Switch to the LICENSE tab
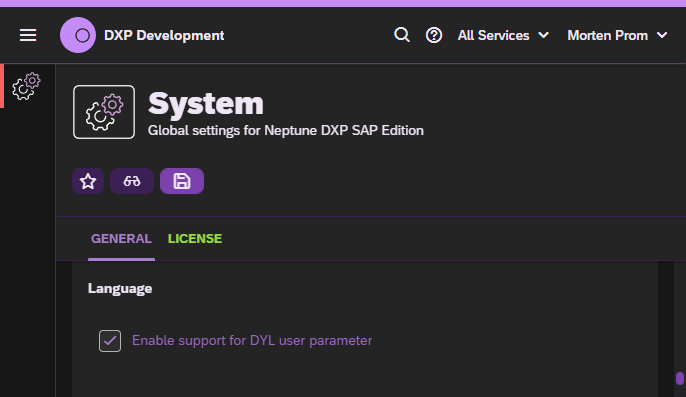This screenshot has width=686, height=397. 195,239
